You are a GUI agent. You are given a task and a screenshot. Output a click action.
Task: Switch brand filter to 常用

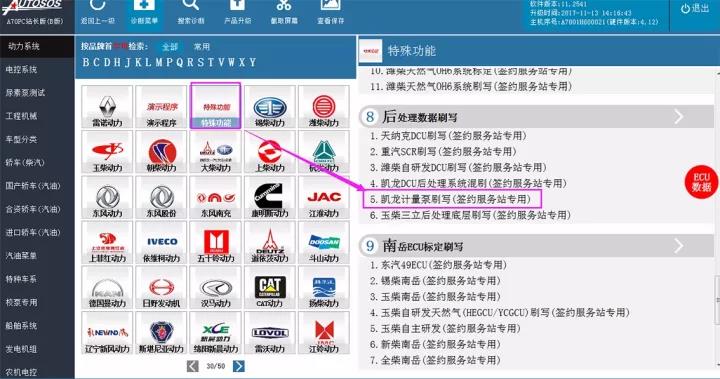click(202, 47)
